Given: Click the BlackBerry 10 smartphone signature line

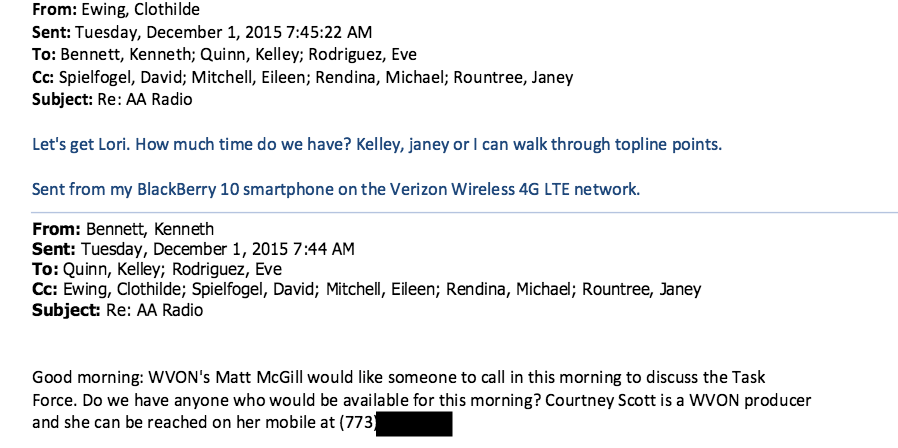Looking at the screenshot, I should (x=336, y=189).
